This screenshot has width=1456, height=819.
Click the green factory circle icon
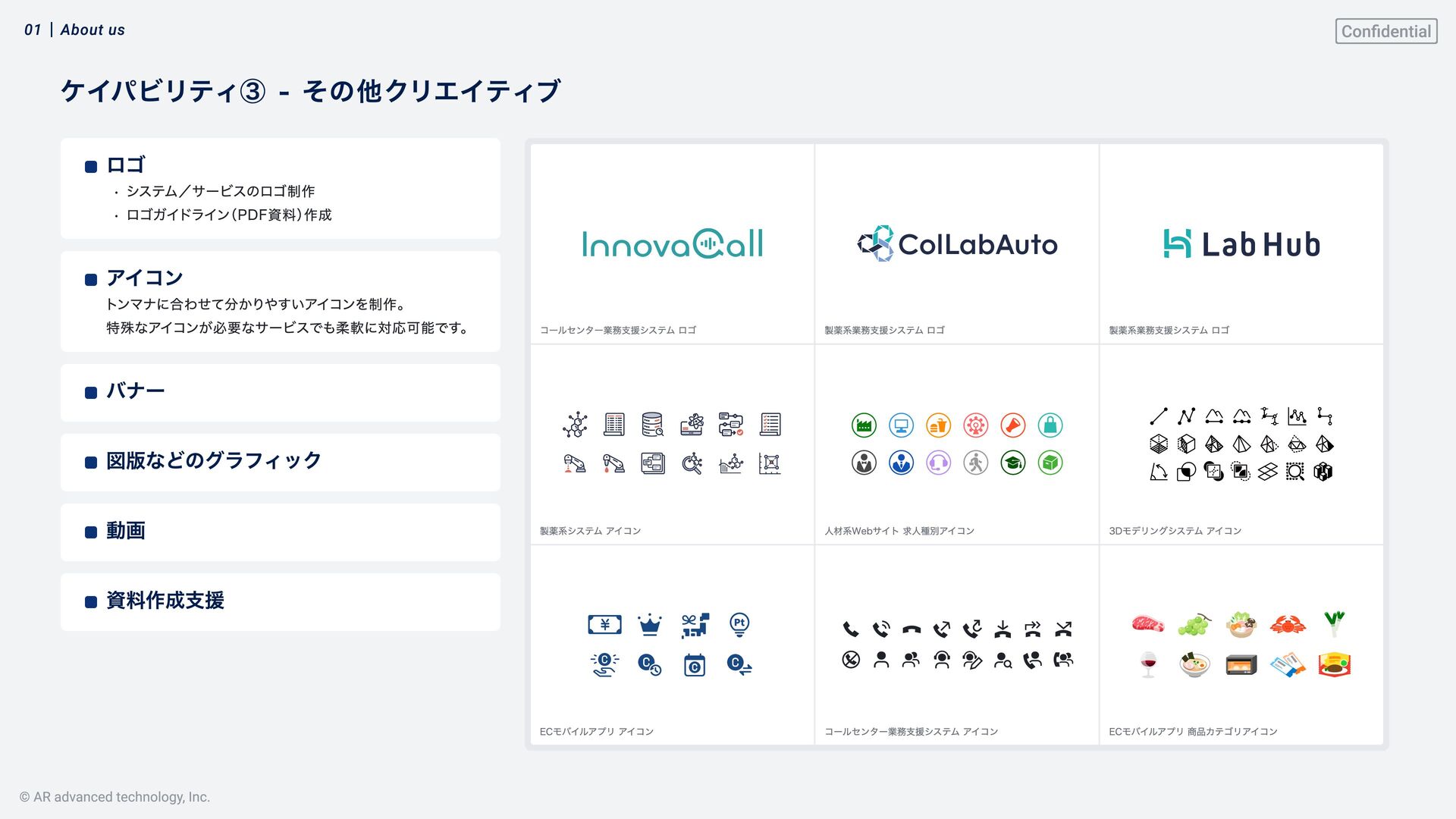pos(864,425)
